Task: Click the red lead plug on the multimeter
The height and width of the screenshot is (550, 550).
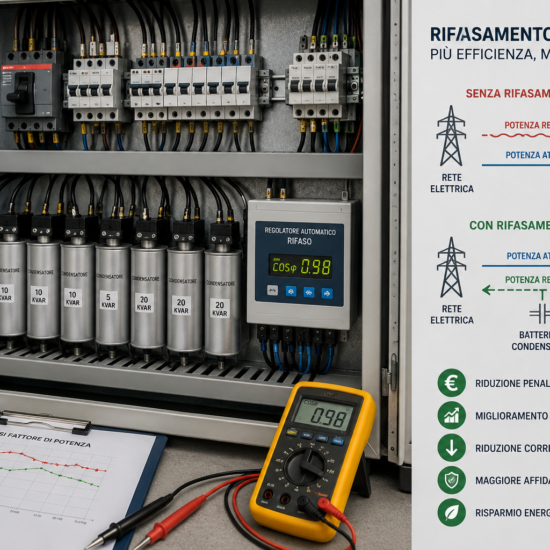Action: click(x=327, y=506)
